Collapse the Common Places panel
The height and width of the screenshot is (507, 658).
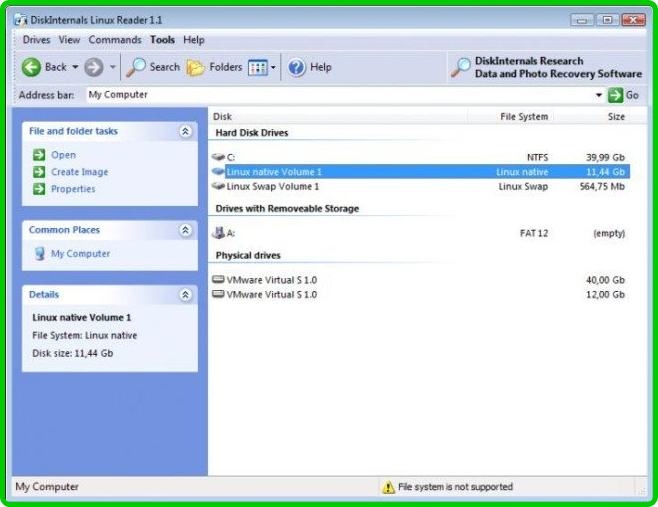click(185, 230)
